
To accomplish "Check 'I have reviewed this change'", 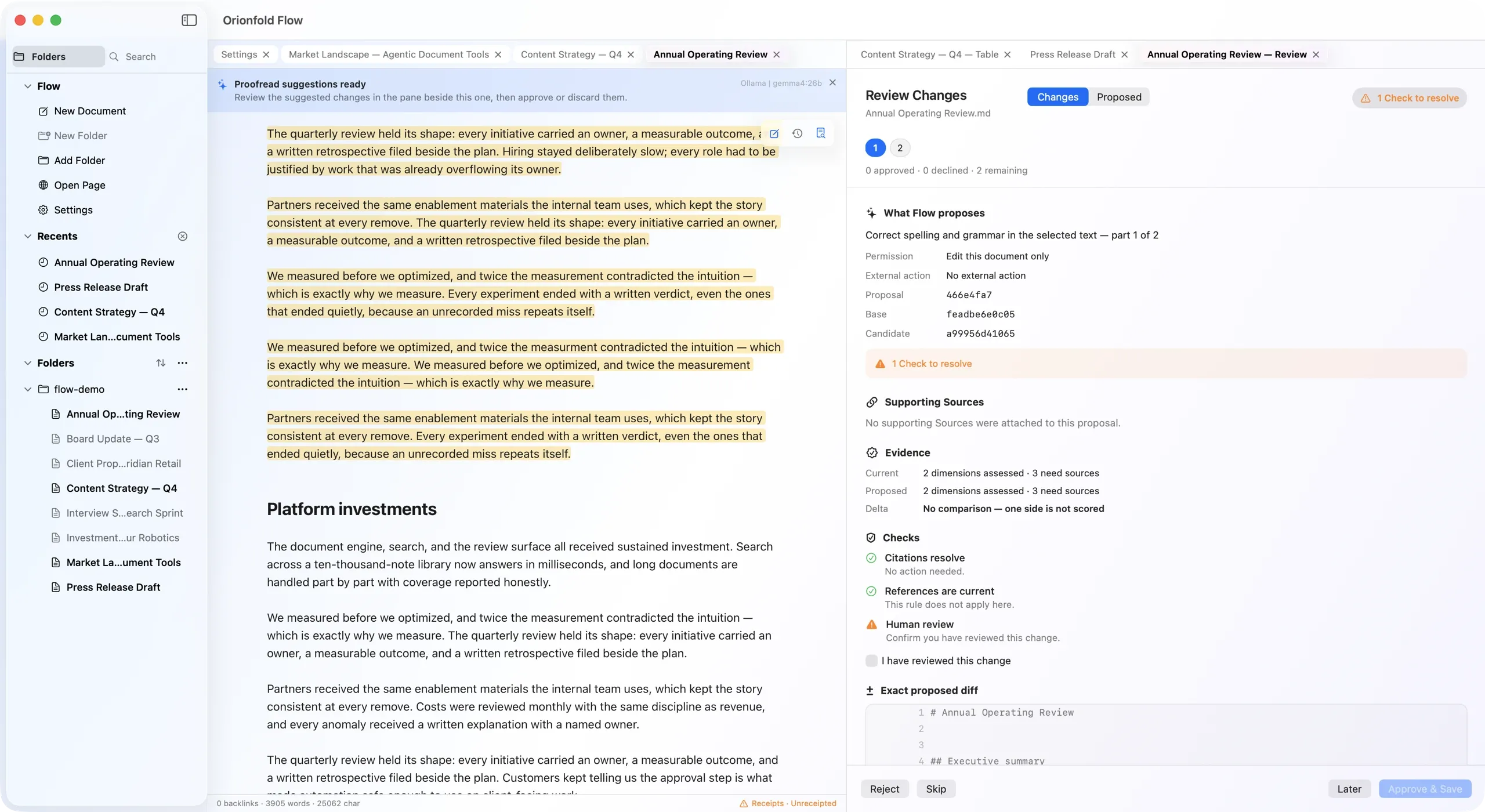I will pyautogui.click(x=871, y=661).
